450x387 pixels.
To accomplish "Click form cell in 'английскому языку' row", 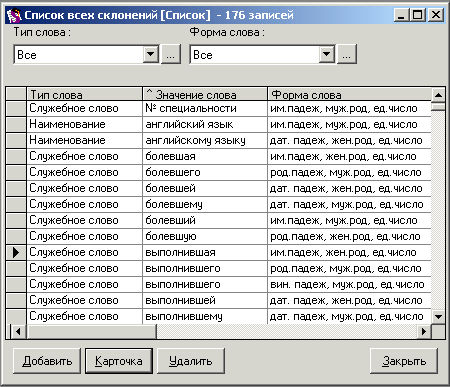I will [349, 140].
